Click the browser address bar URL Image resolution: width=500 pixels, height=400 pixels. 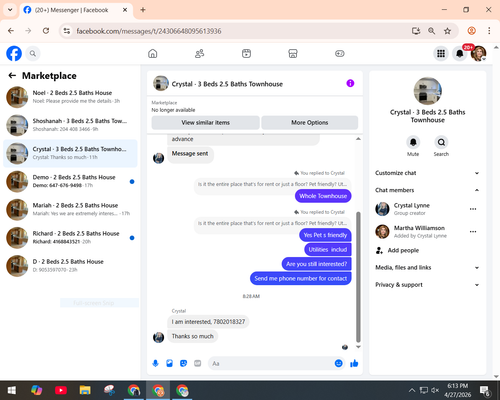149,31
